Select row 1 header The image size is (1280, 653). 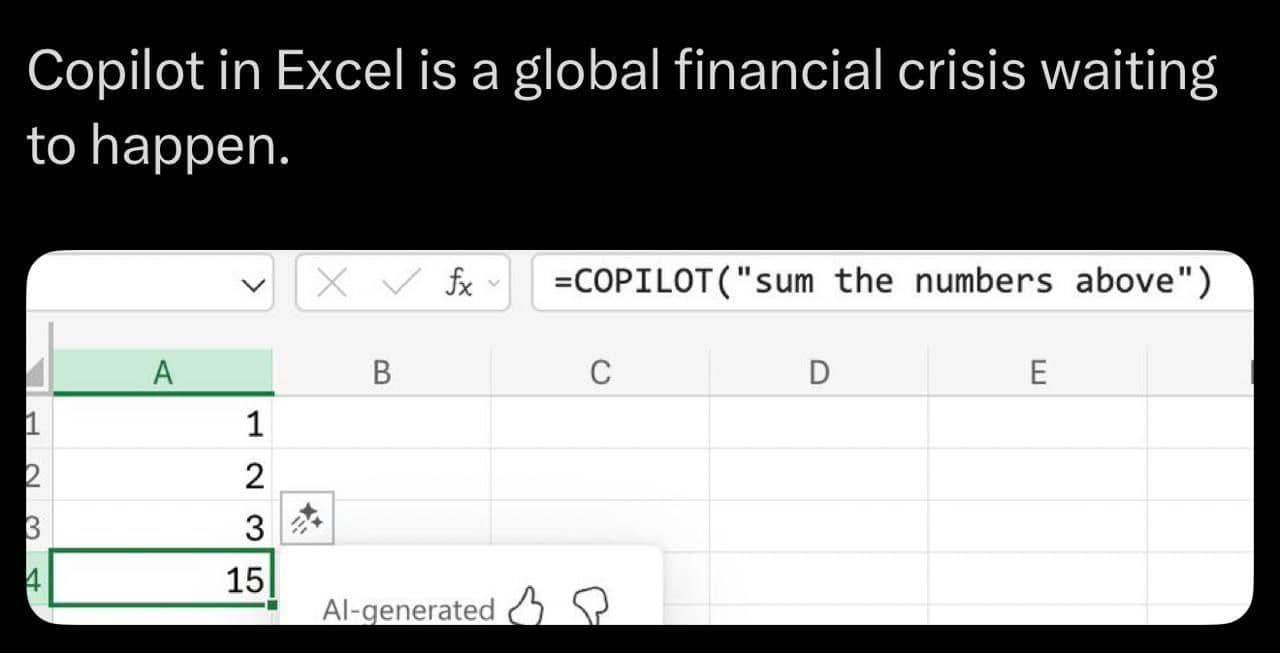click(x=32, y=424)
